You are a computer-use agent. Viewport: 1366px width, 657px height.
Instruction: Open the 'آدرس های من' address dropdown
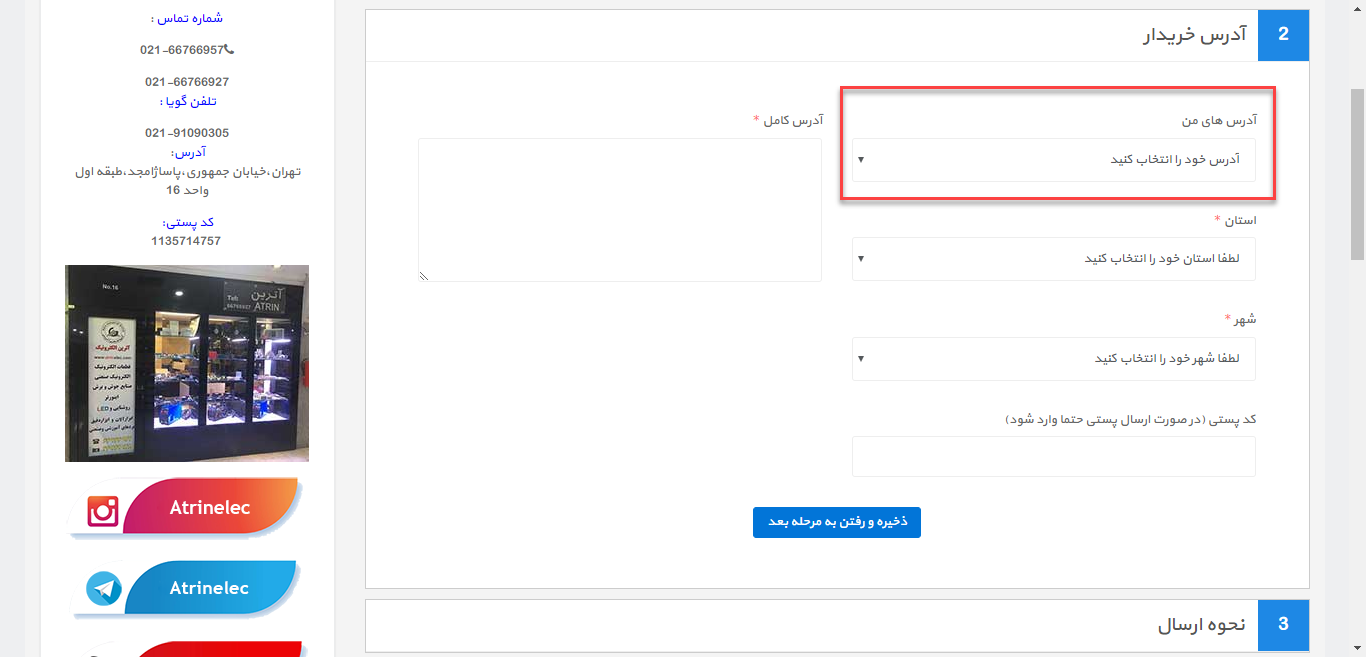(1054, 160)
